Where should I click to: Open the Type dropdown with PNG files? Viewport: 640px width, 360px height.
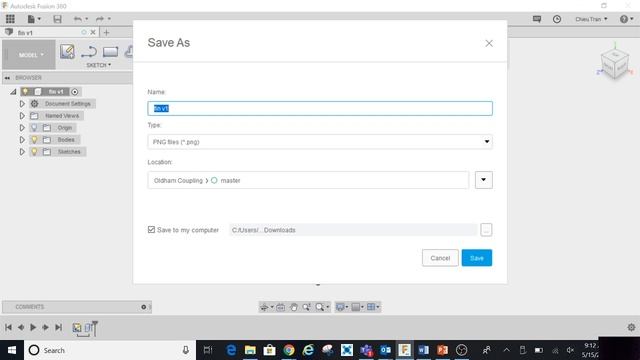coord(320,142)
